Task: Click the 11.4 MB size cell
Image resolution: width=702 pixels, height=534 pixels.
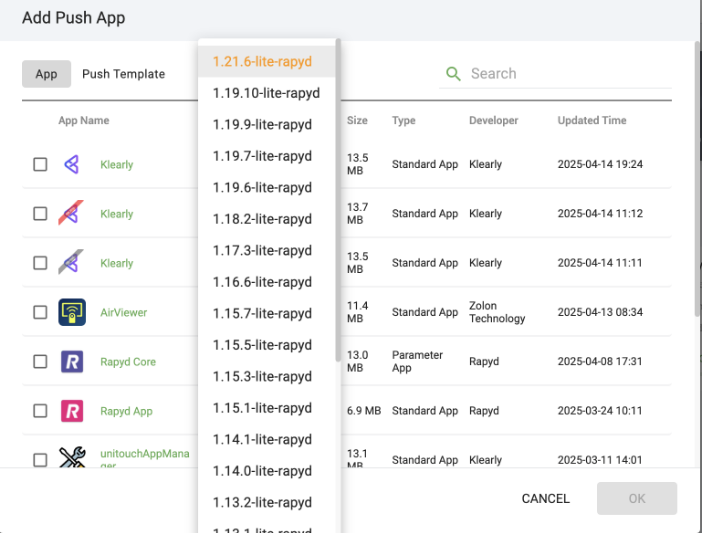Action: 358,312
